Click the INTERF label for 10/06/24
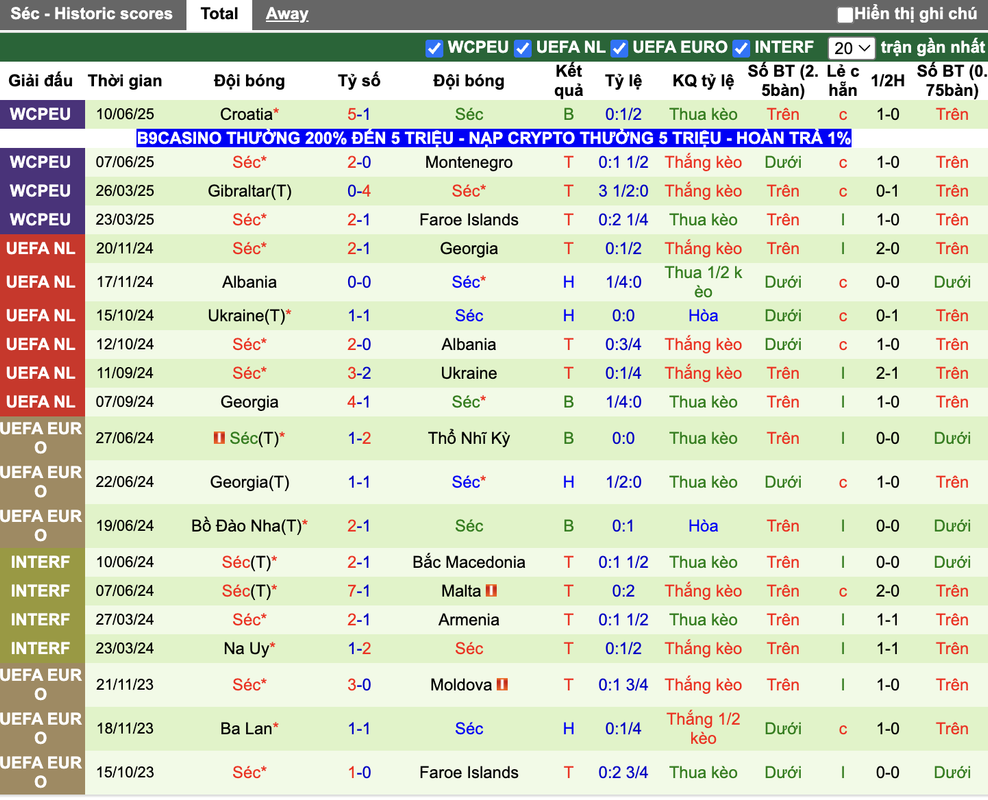The width and height of the screenshot is (988, 800). (x=42, y=562)
